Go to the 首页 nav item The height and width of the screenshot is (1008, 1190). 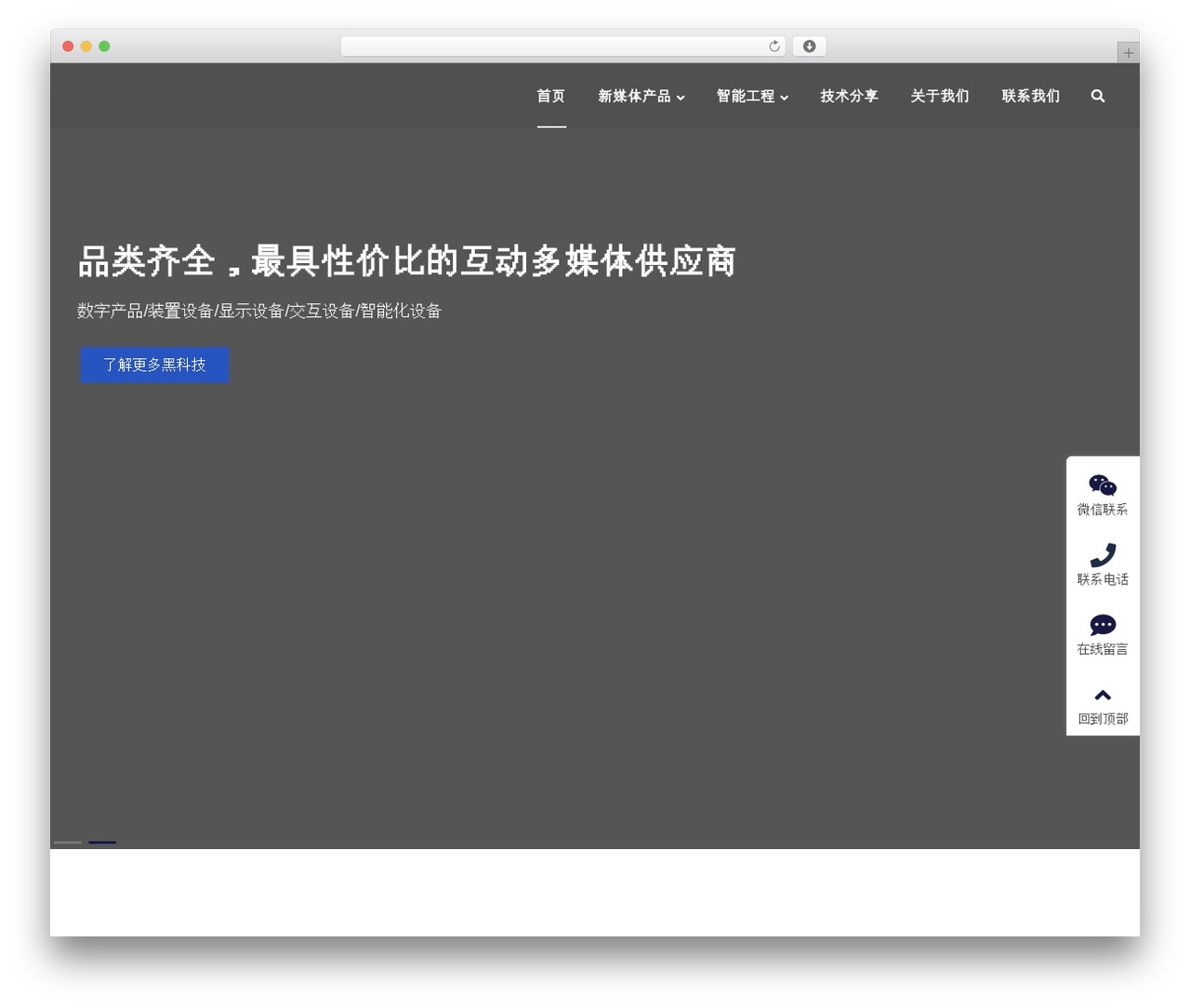[x=551, y=96]
